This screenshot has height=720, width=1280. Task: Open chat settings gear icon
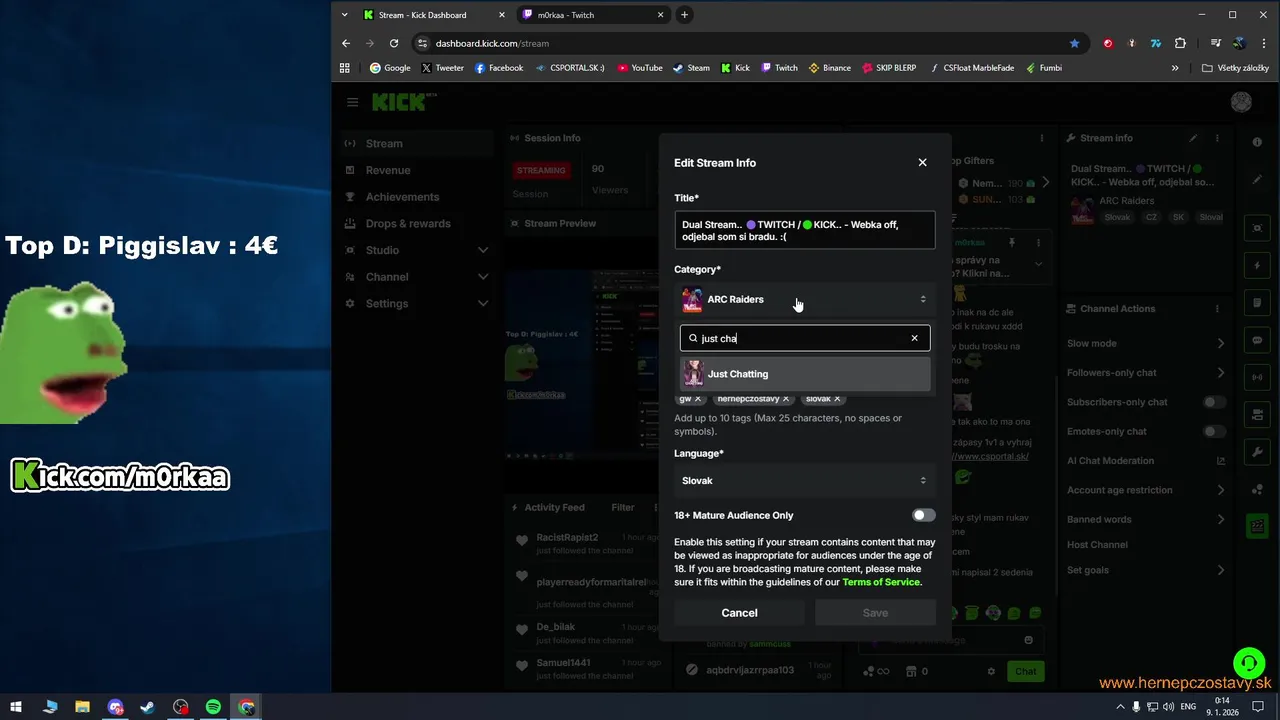coord(991,671)
